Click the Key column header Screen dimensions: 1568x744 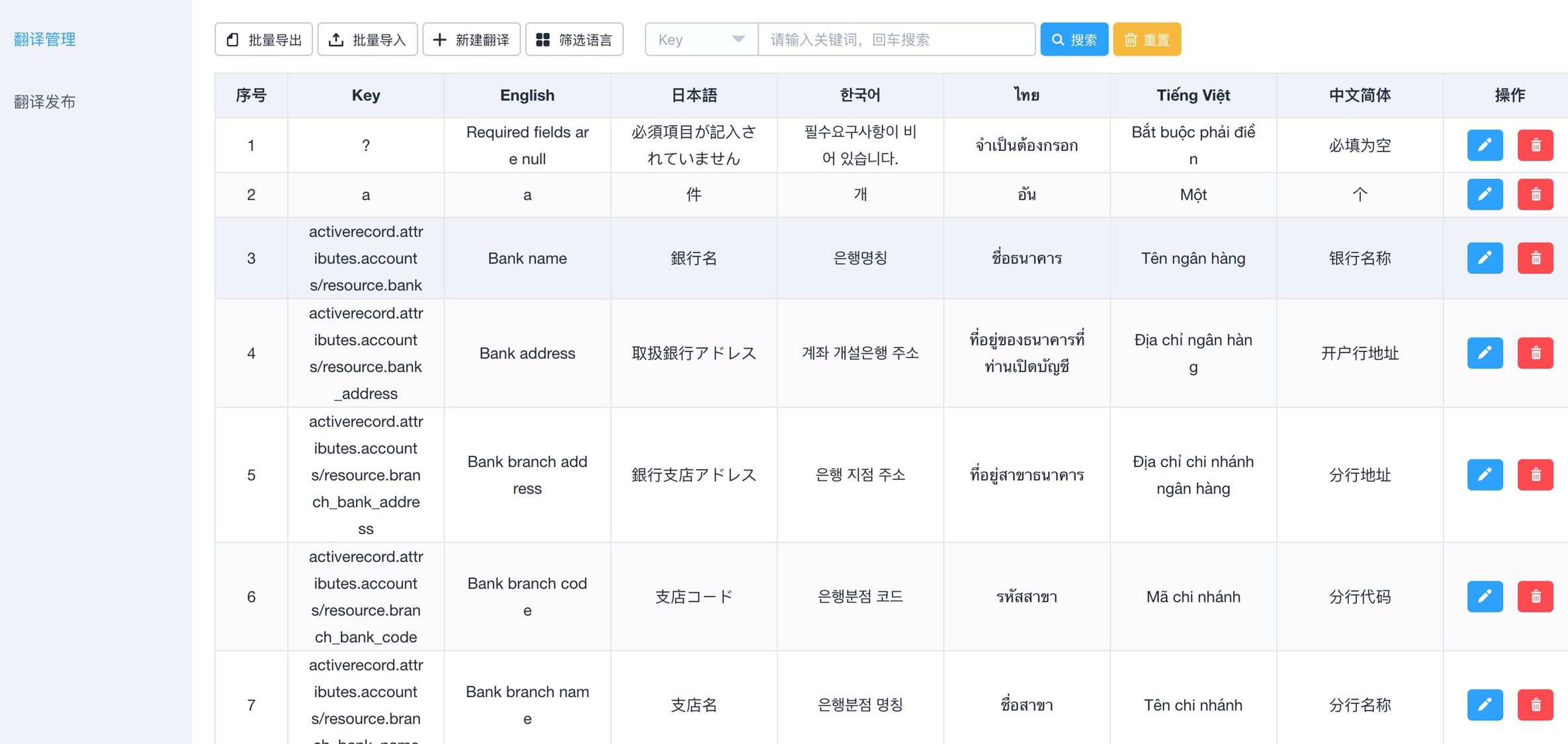click(x=366, y=95)
